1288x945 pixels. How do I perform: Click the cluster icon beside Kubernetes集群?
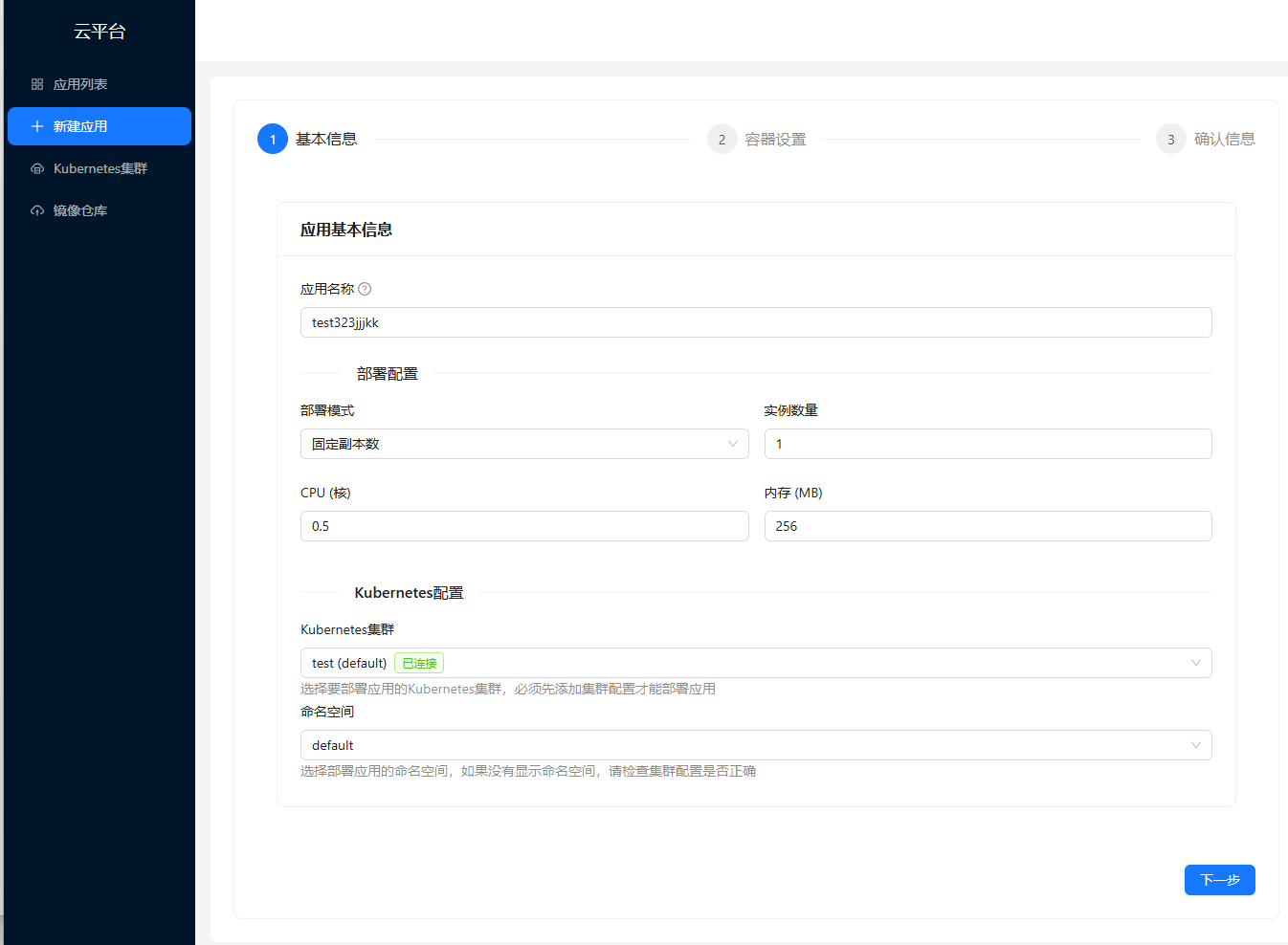pos(37,168)
